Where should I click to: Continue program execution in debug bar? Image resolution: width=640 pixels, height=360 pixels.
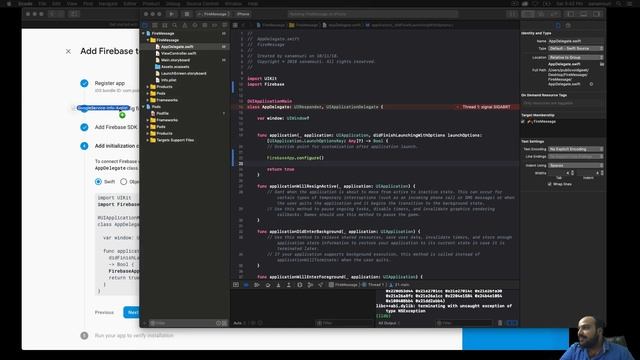pos(257,284)
